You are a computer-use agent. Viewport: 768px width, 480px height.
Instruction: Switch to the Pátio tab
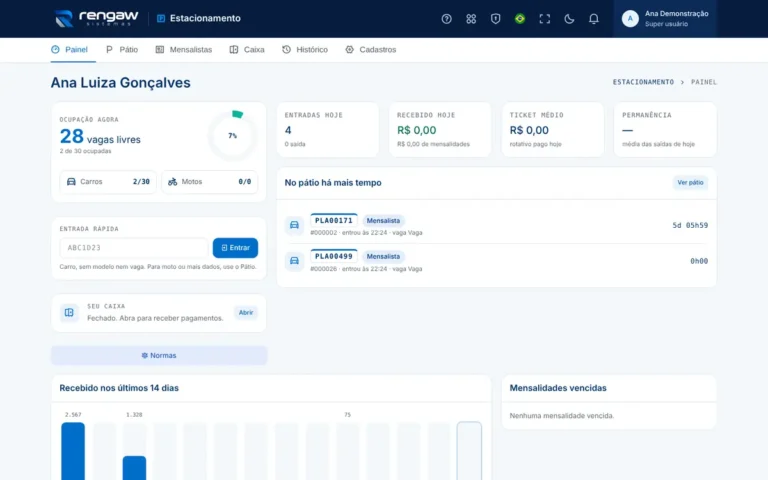(x=122, y=49)
